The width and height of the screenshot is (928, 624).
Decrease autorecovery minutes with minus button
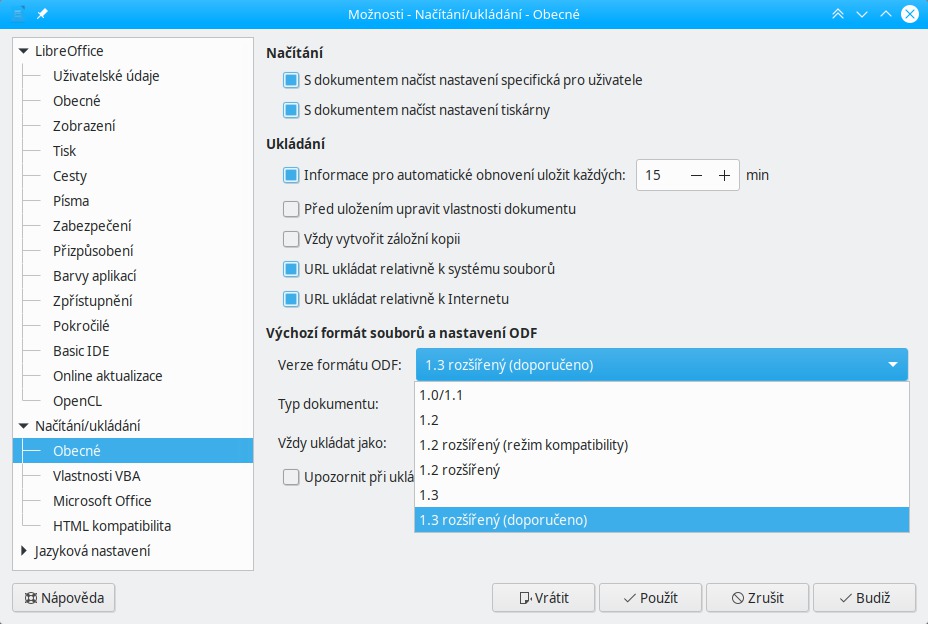pyautogui.click(x=697, y=175)
